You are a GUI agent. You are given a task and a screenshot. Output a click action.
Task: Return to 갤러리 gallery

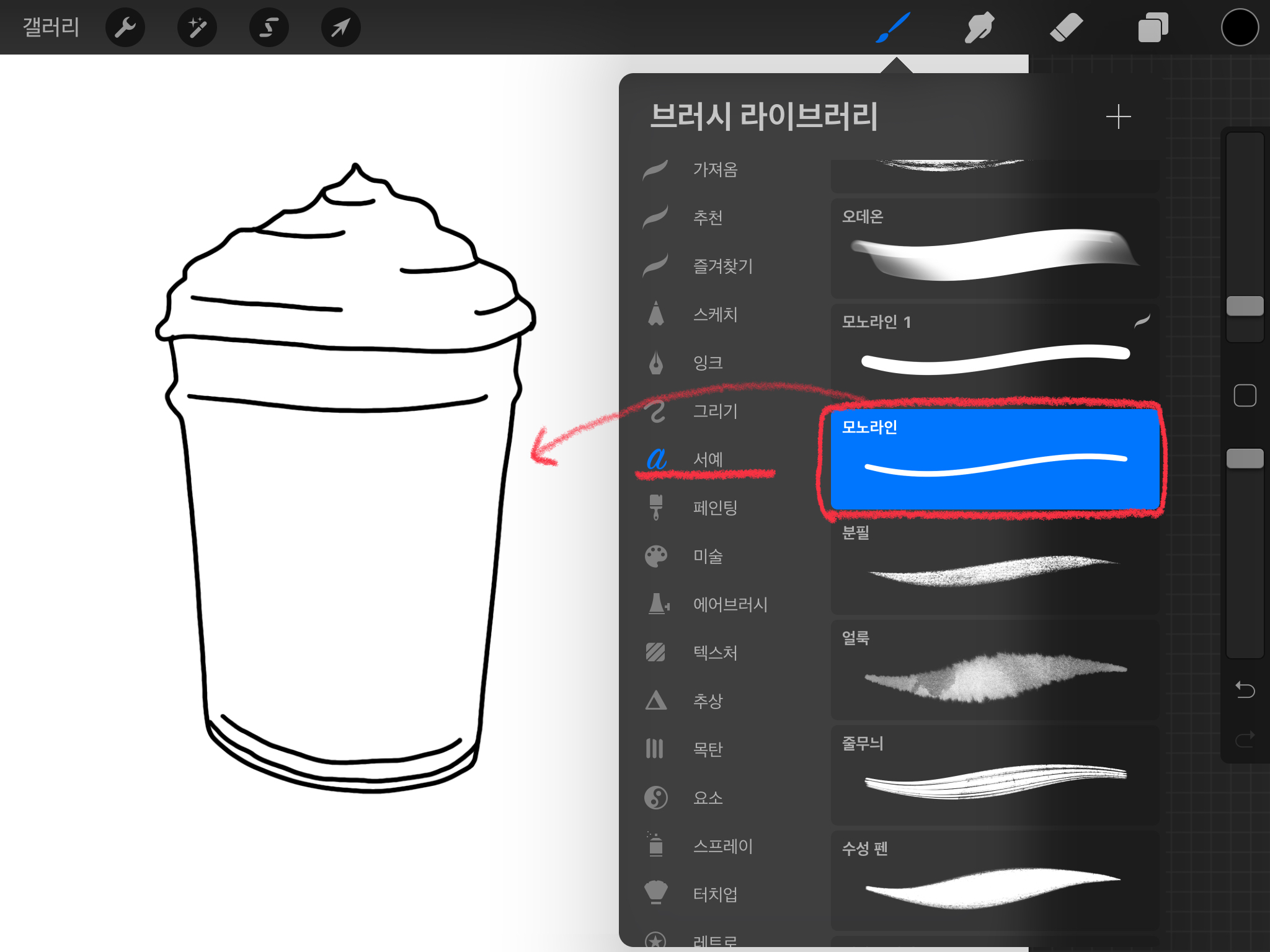(x=51, y=27)
